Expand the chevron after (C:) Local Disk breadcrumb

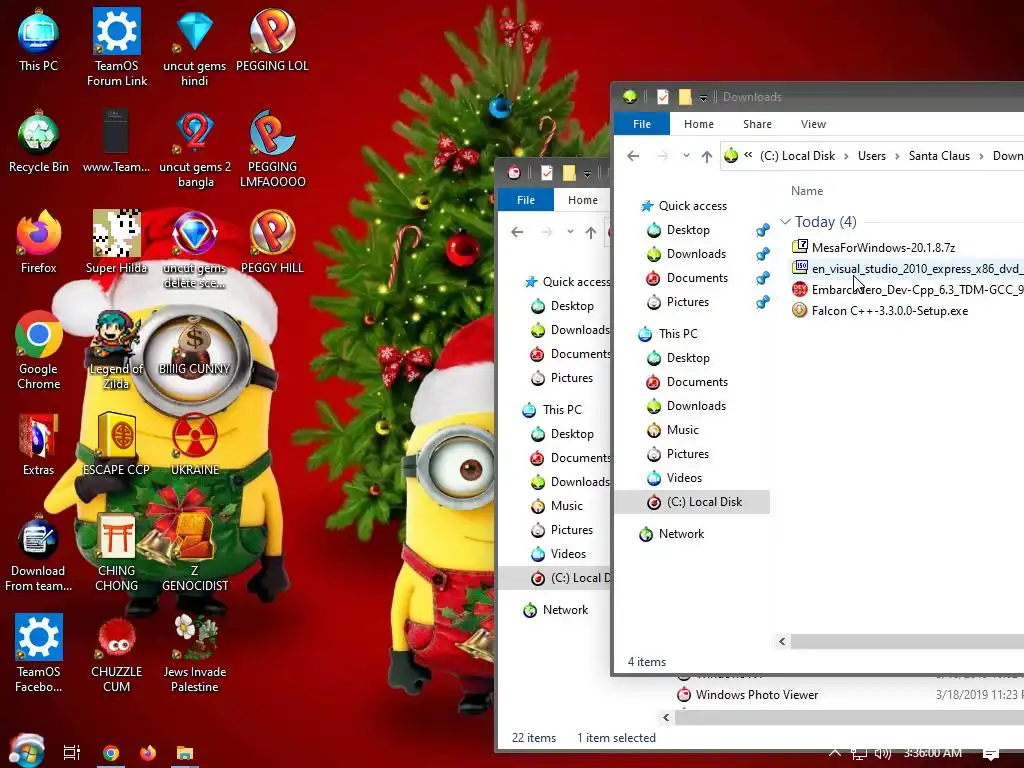(x=846, y=156)
